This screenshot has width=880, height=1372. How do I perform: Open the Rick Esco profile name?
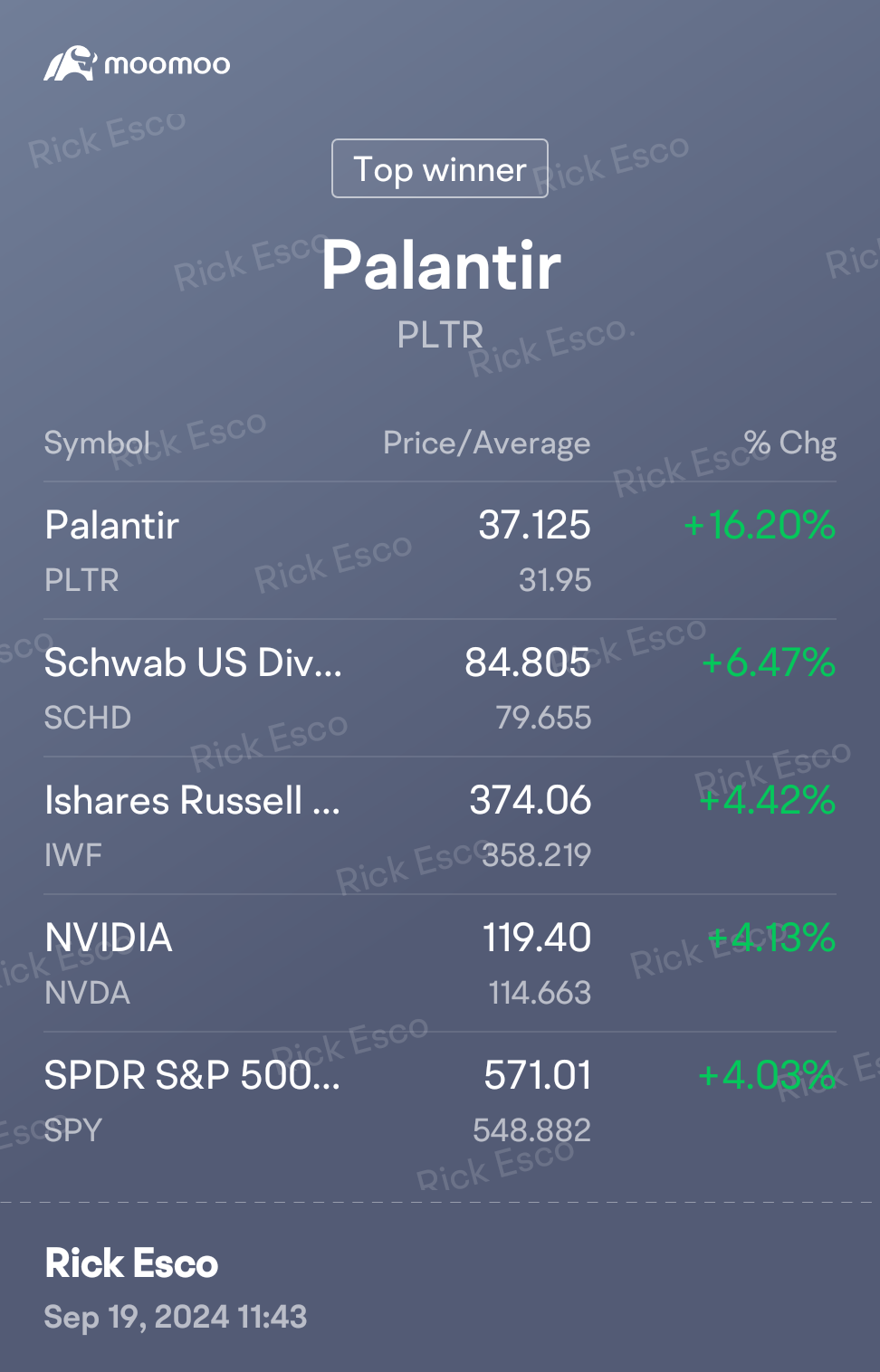132,1263
